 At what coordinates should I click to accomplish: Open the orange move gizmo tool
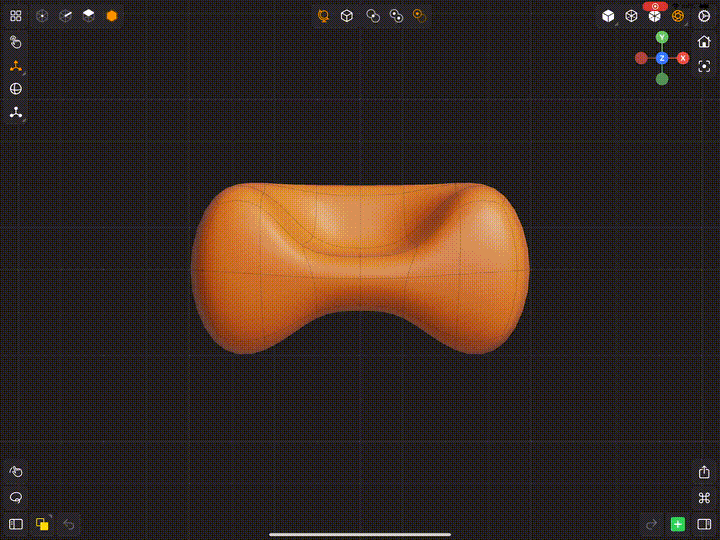(x=16, y=66)
